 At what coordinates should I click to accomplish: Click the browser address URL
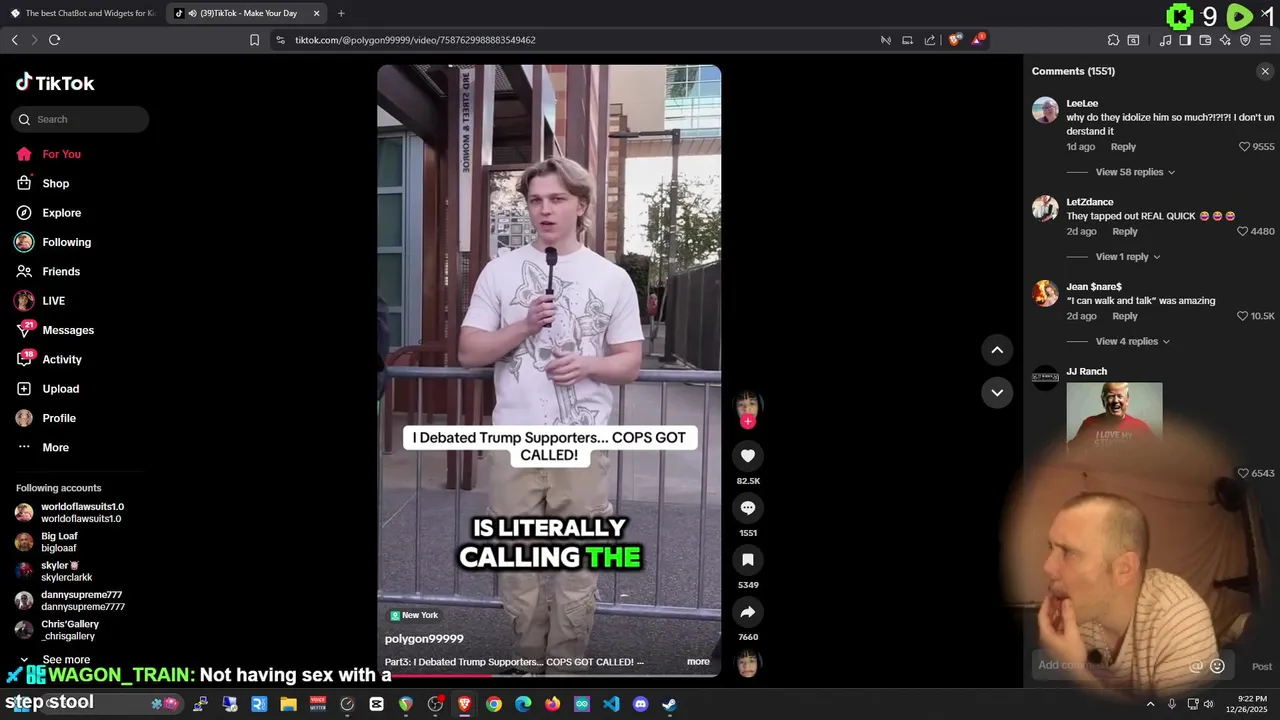coord(415,40)
